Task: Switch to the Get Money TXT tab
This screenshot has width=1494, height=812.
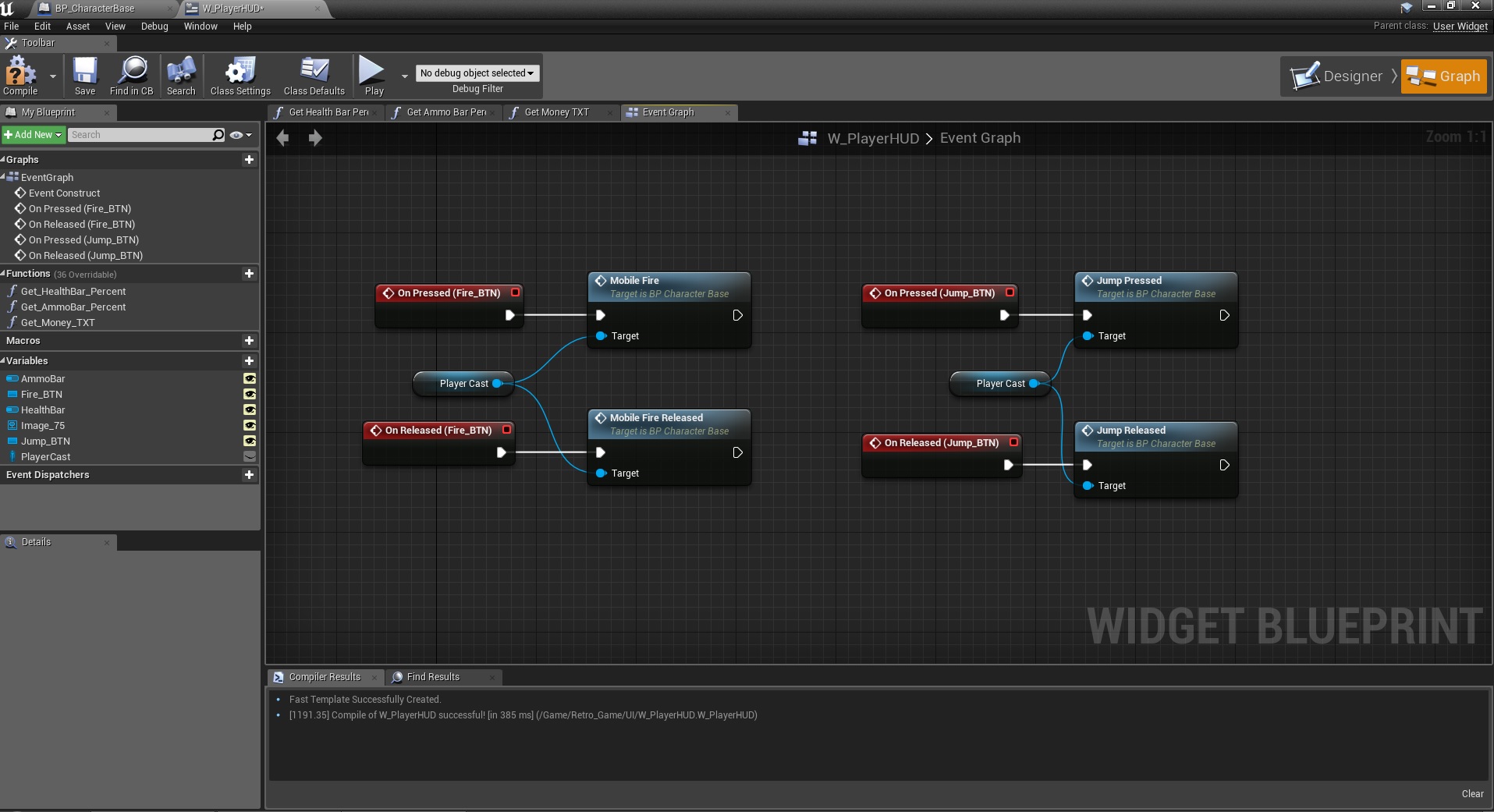Action: point(556,112)
